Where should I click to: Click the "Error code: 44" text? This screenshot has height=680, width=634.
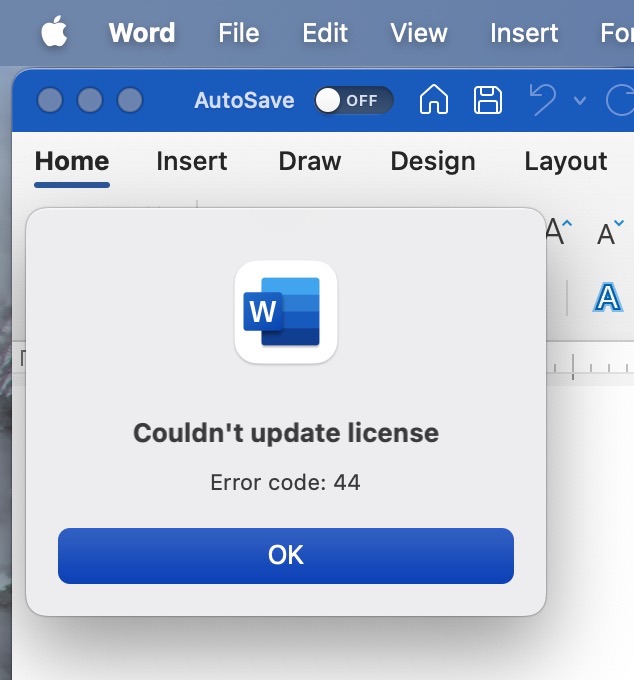tap(285, 482)
